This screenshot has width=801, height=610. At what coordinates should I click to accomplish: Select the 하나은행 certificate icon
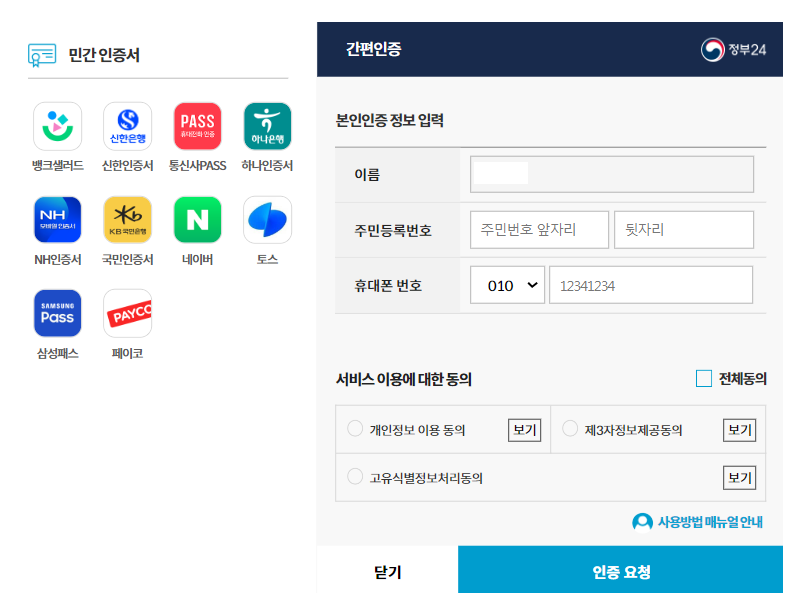click(x=268, y=126)
